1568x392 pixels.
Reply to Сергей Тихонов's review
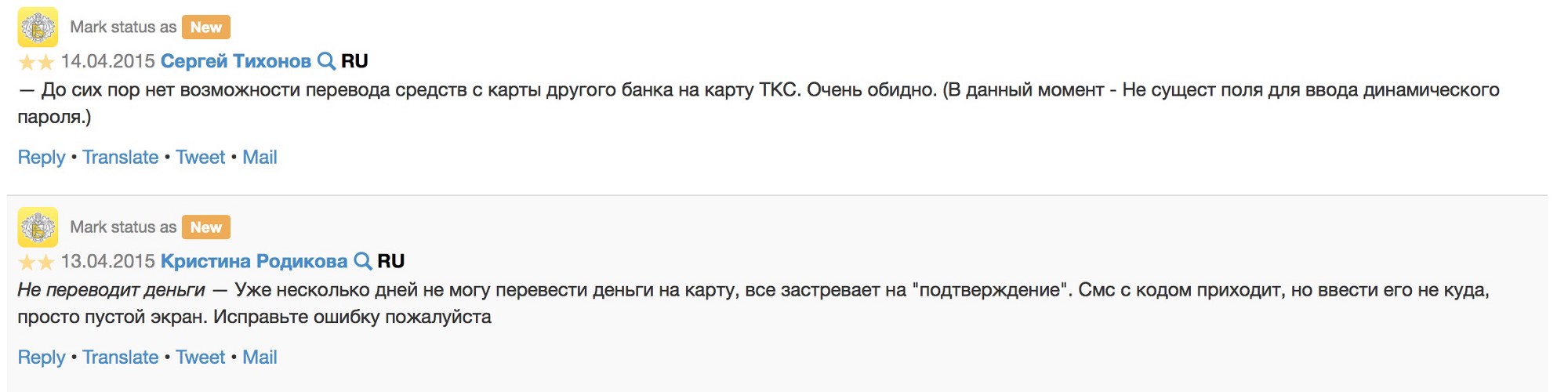point(42,158)
